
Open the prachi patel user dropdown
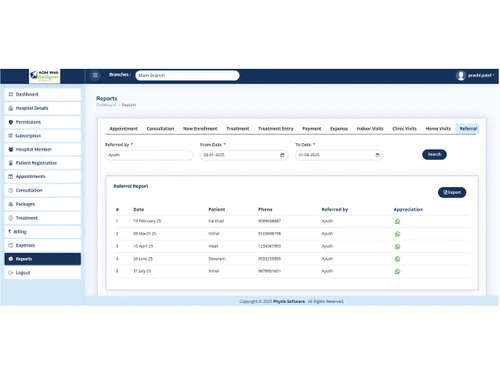[481, 76]
